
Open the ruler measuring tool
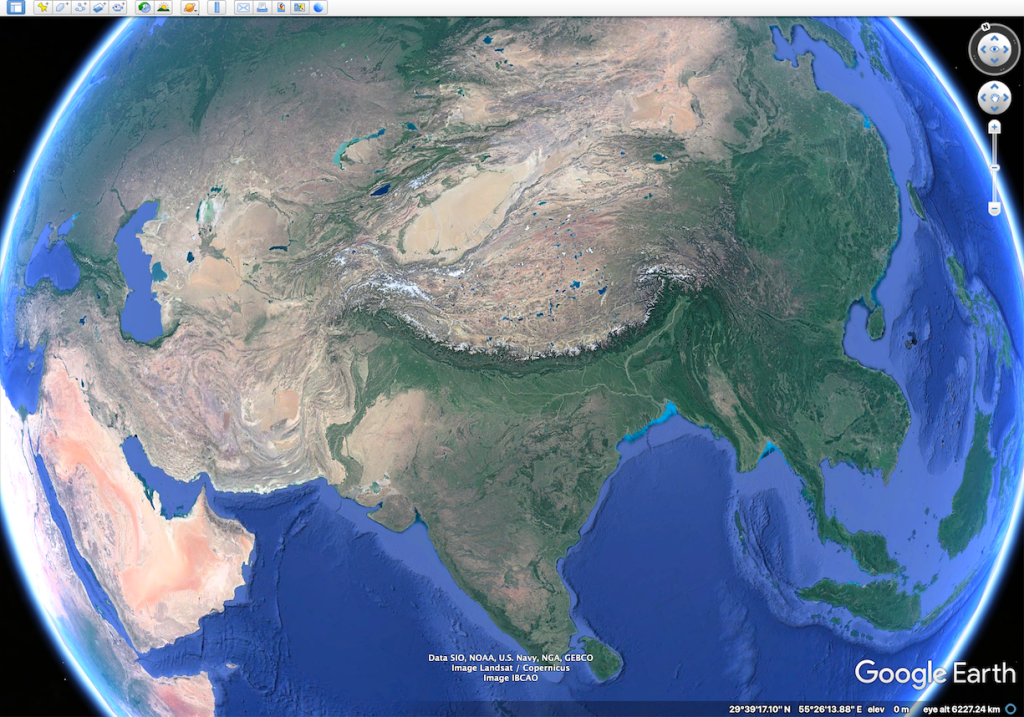click(217, 7)
